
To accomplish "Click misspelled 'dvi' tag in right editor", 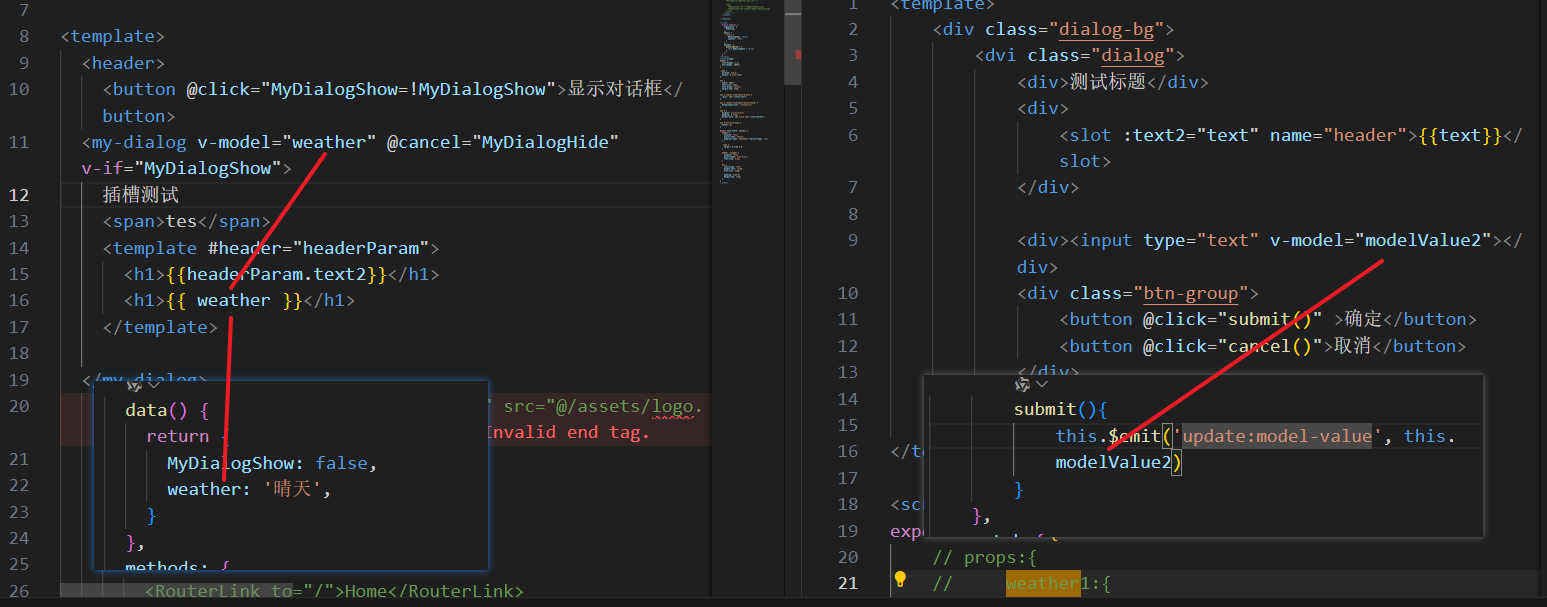I will pyautogui.click(x=1001, y=55).
